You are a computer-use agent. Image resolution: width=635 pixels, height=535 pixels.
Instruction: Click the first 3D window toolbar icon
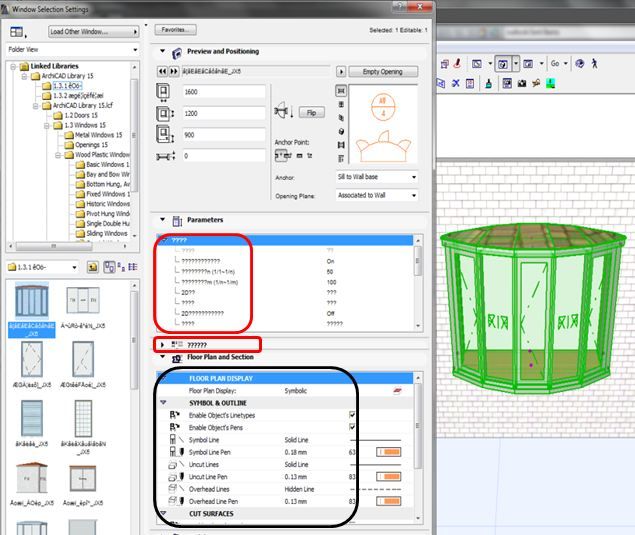445,64
